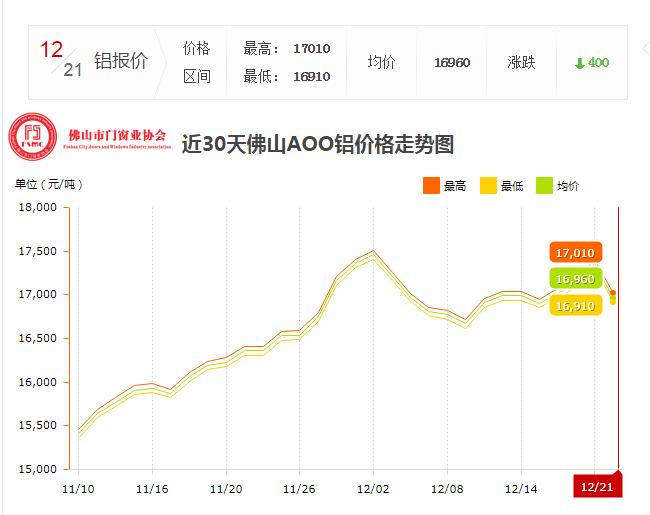The image size is (650, 515).
Task: Select the orange 17,010 tooltip label
Action: [575, 252]
